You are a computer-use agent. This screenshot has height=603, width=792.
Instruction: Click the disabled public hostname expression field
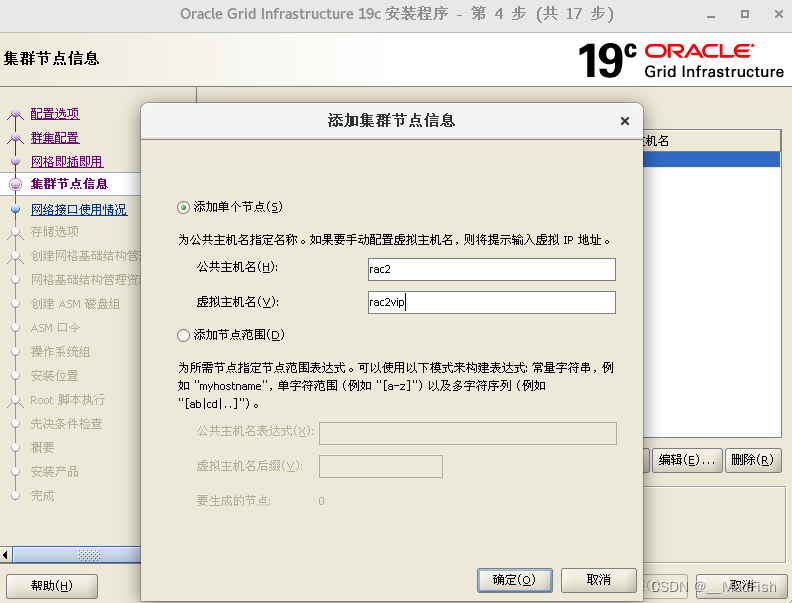[468, 433]
